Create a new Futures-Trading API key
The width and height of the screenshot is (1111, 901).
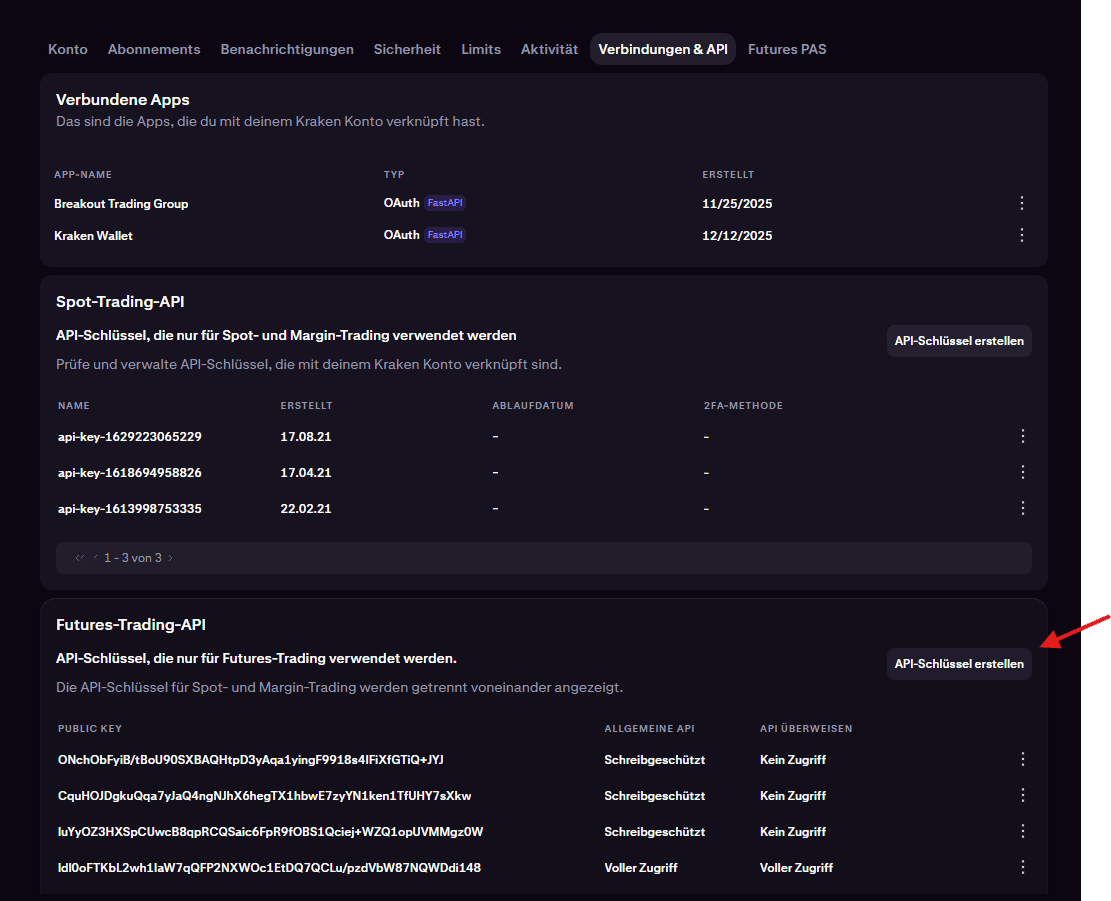[x=959, y=664]
